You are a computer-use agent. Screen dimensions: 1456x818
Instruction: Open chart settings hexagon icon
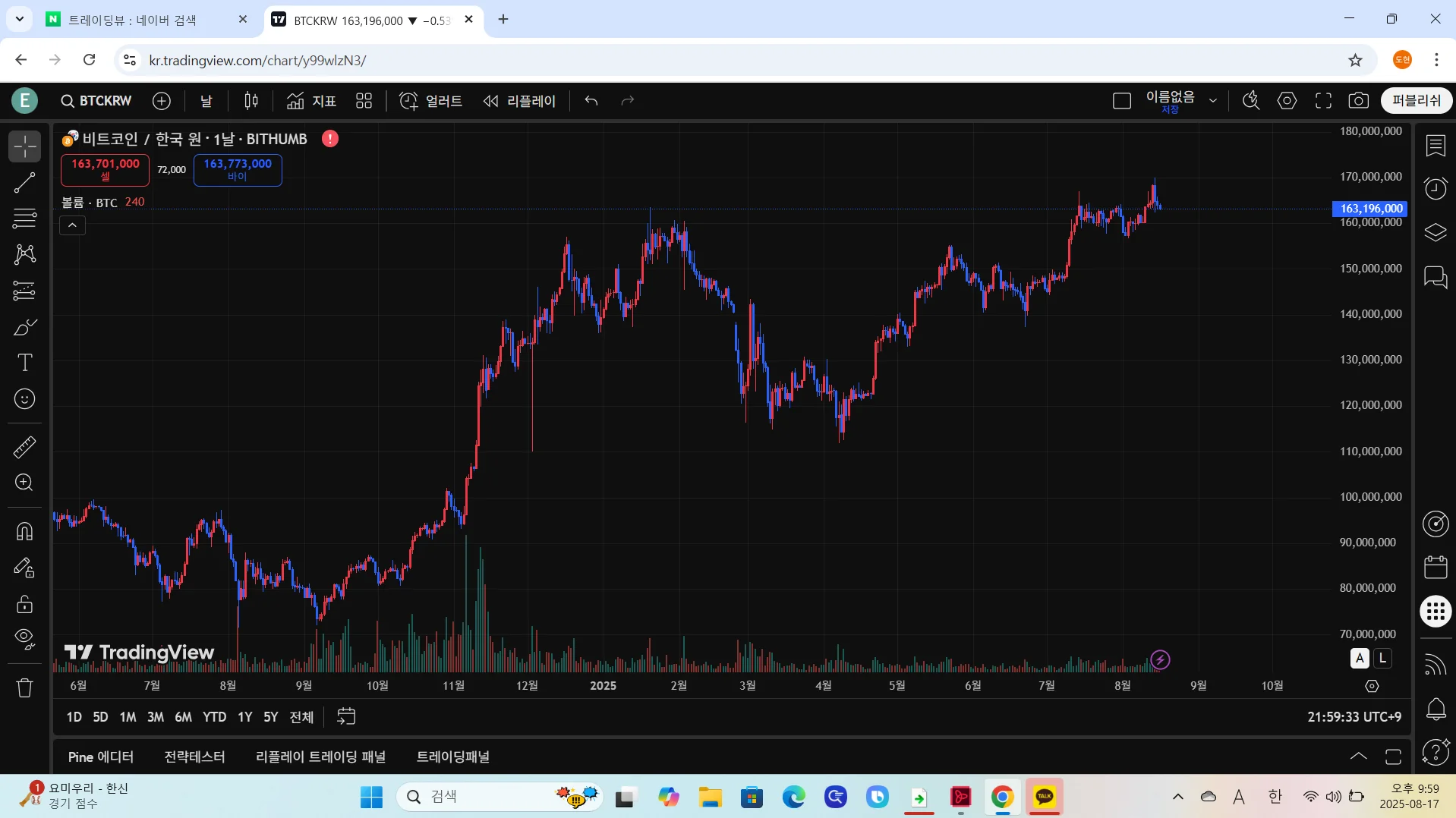point(1287,101)
